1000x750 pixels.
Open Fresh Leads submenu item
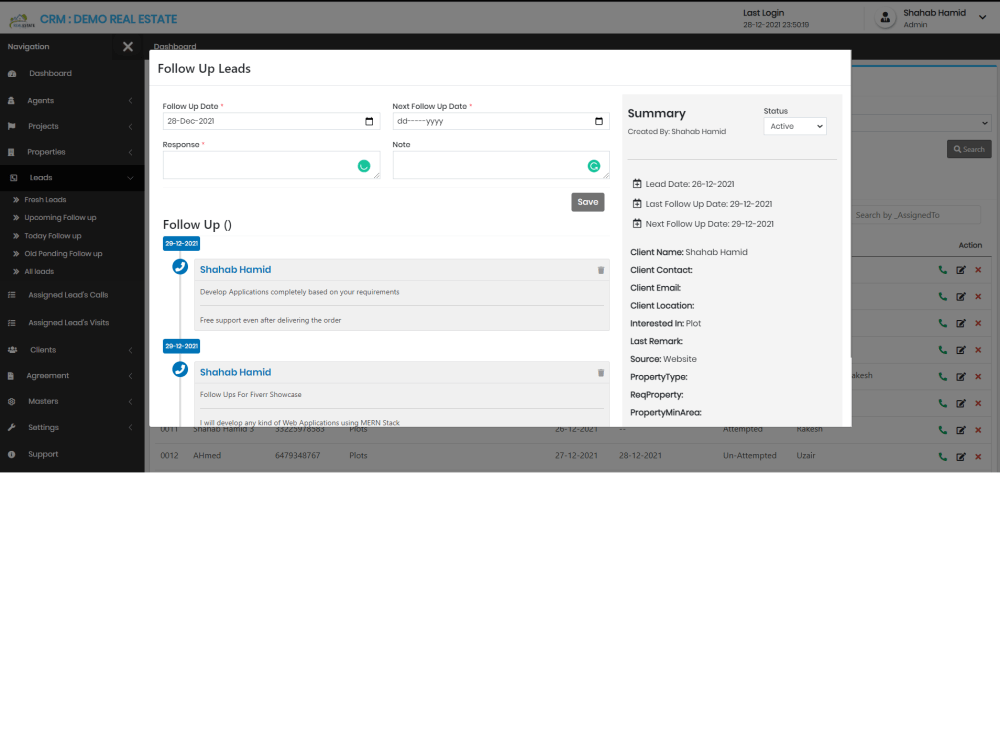tap(45, 200)
